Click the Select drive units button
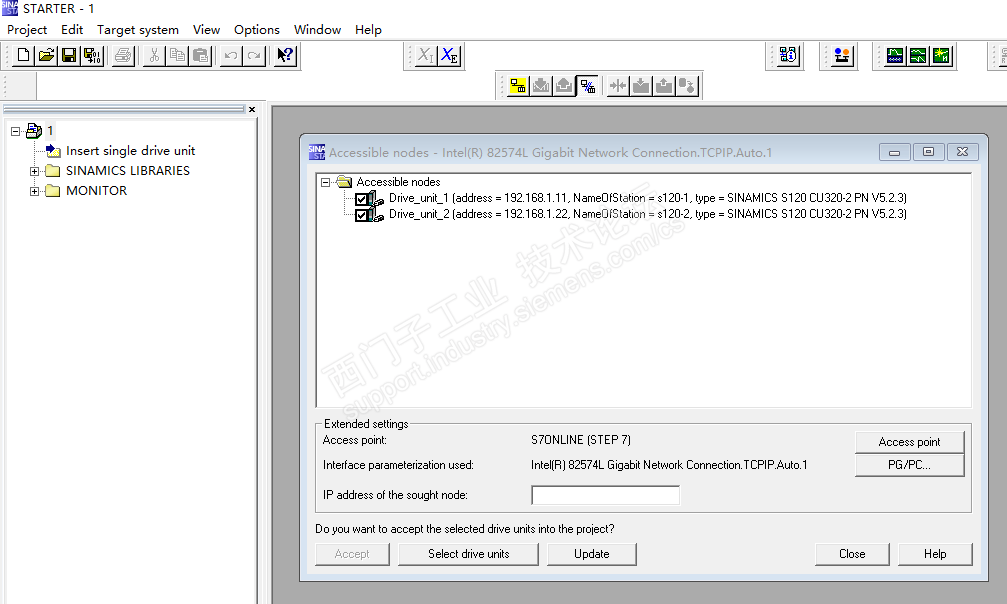Viewport: 1007px width, 604px height. point(468,554)
